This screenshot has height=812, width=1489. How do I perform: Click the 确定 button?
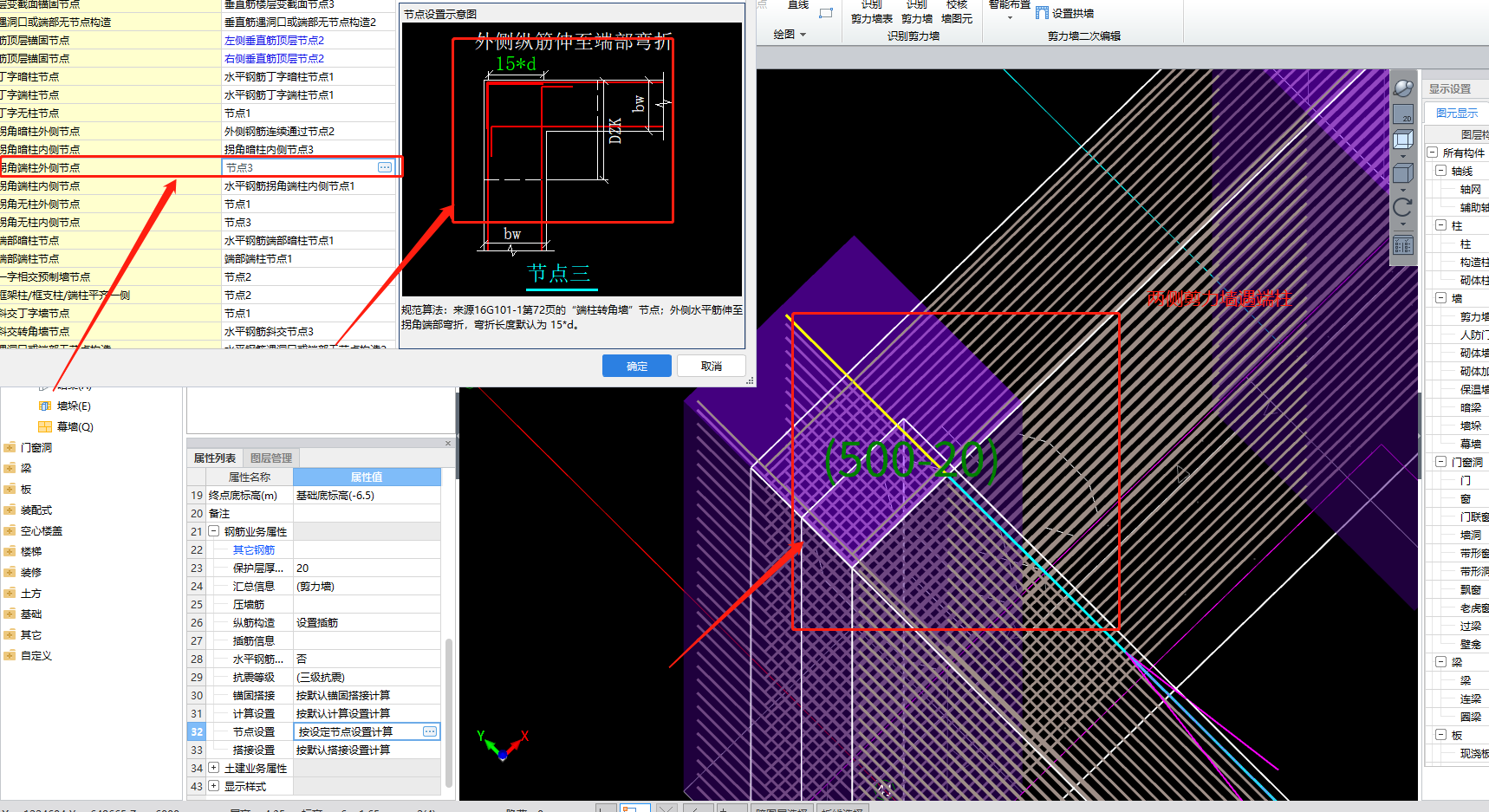click(x=637, y=366)
